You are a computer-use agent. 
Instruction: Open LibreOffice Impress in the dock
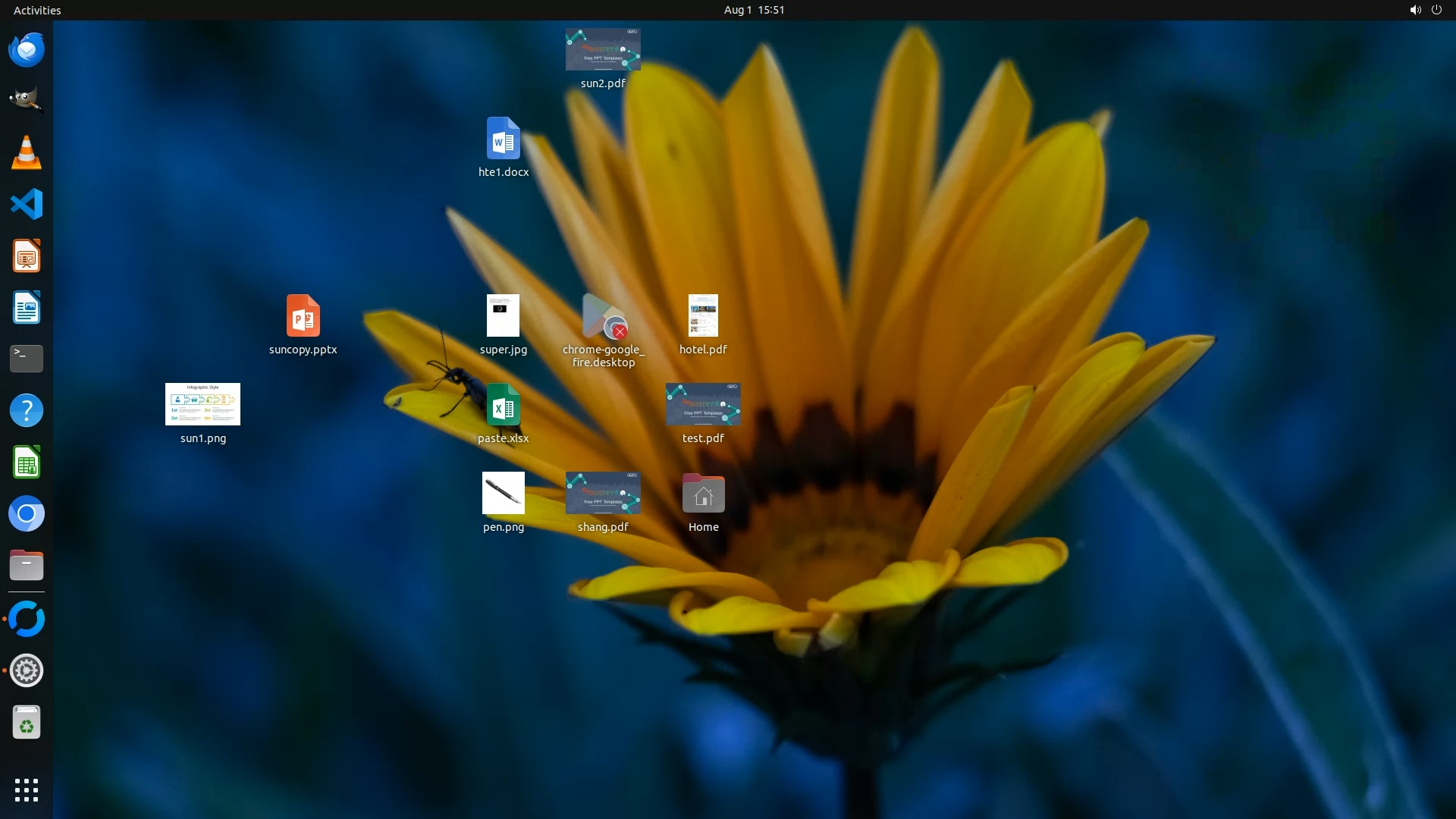[x=27, y=256]
